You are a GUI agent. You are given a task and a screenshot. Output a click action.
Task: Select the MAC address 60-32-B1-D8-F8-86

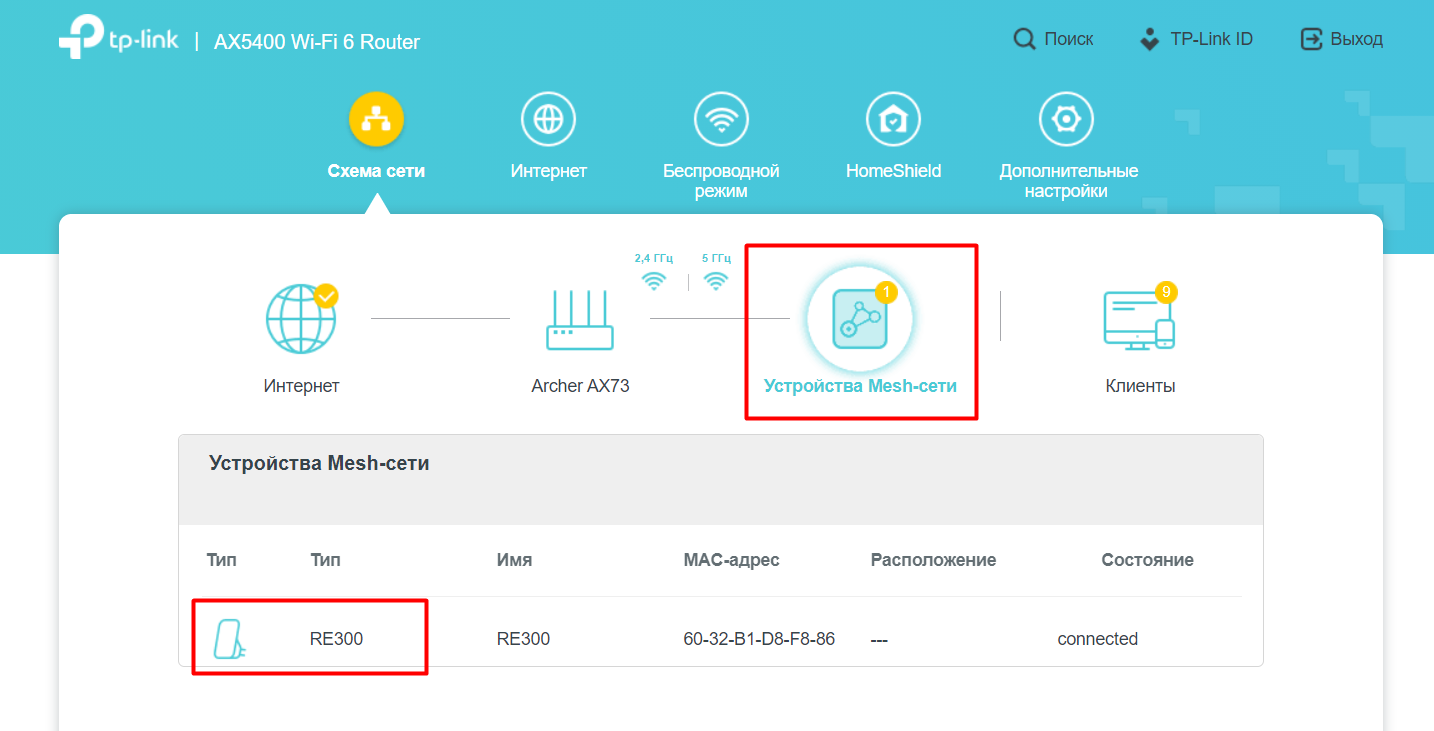759,639
